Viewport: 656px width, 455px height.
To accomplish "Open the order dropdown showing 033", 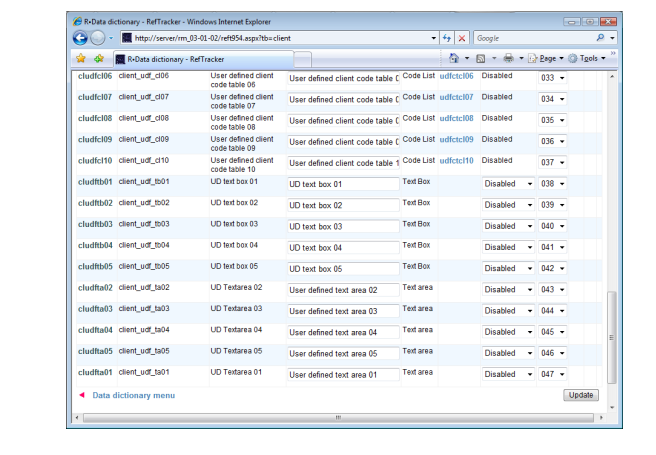I will pyautogui.click(x=552, y=78).
